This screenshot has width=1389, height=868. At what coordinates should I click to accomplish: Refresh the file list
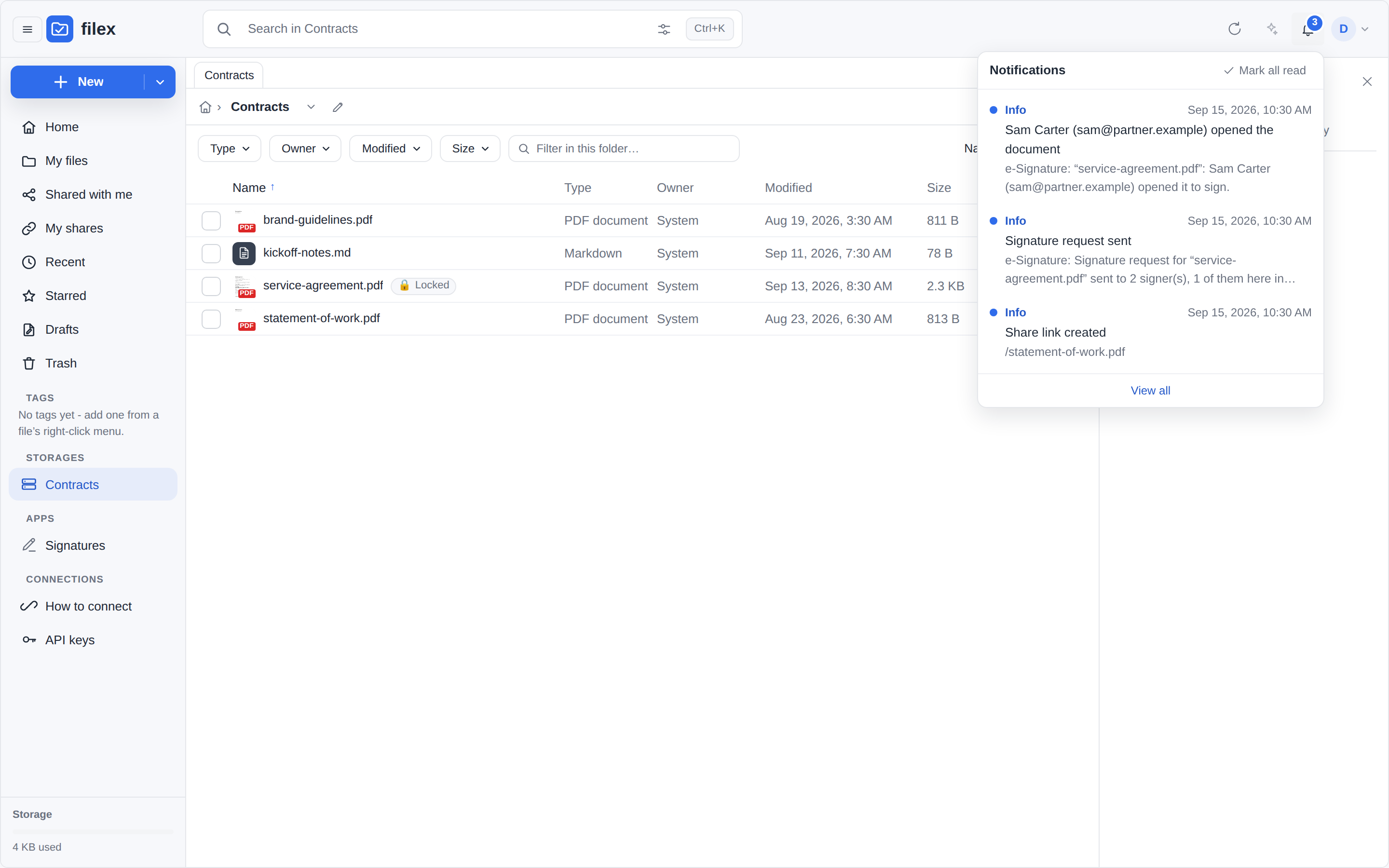click(1235, 29)
